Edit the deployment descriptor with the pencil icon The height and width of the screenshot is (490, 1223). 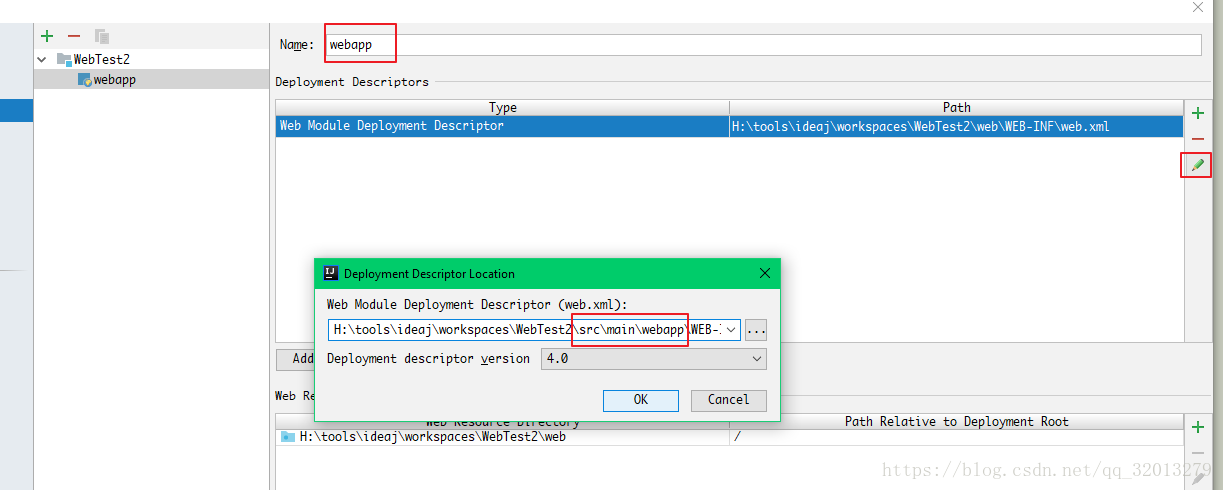[1198, 164]
